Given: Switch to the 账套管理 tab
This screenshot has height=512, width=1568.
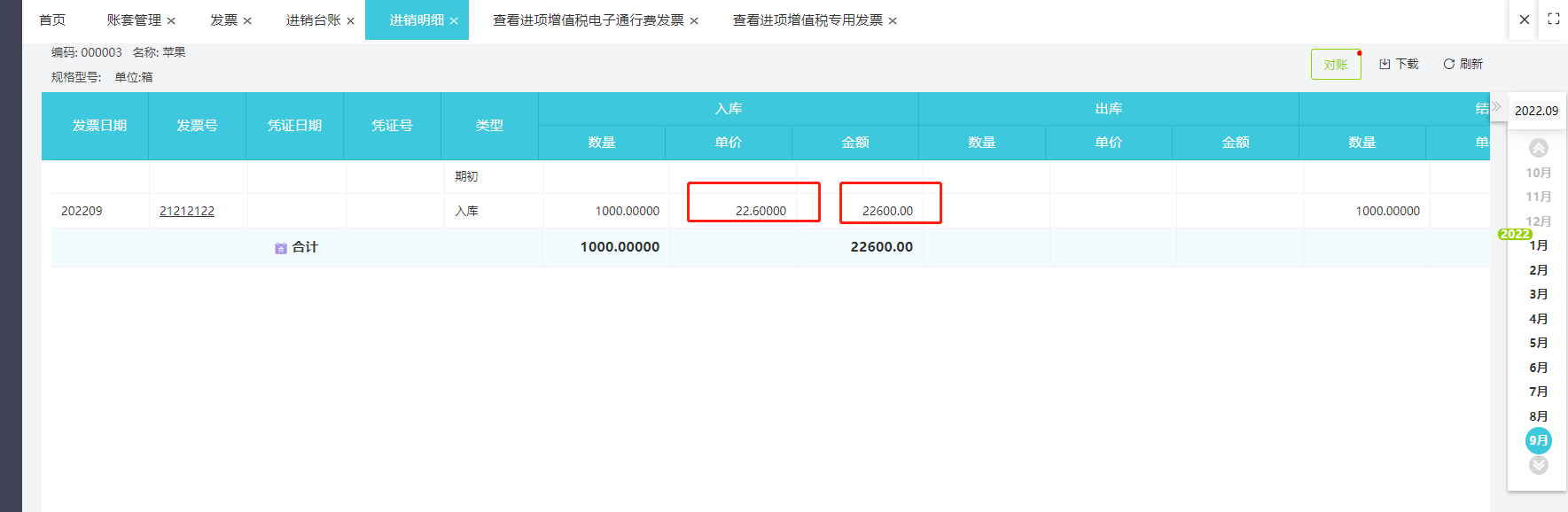Looking at the screenshot, I should pyautogui.click(x=134, y=20).
